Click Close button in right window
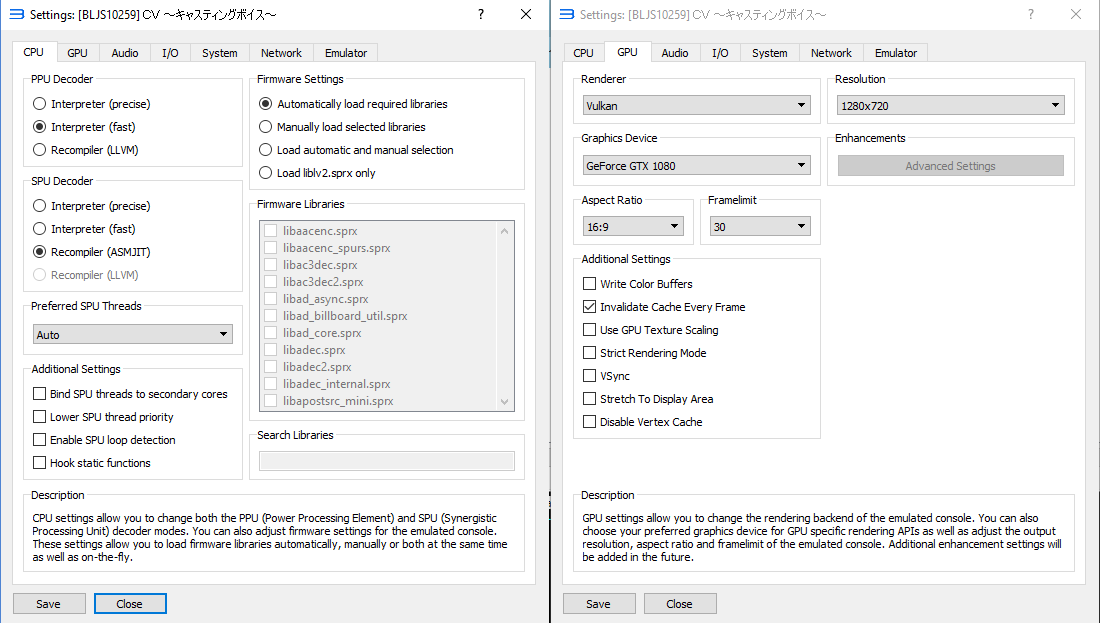Viewport: 1101px width, 623px height. [680, 604]
